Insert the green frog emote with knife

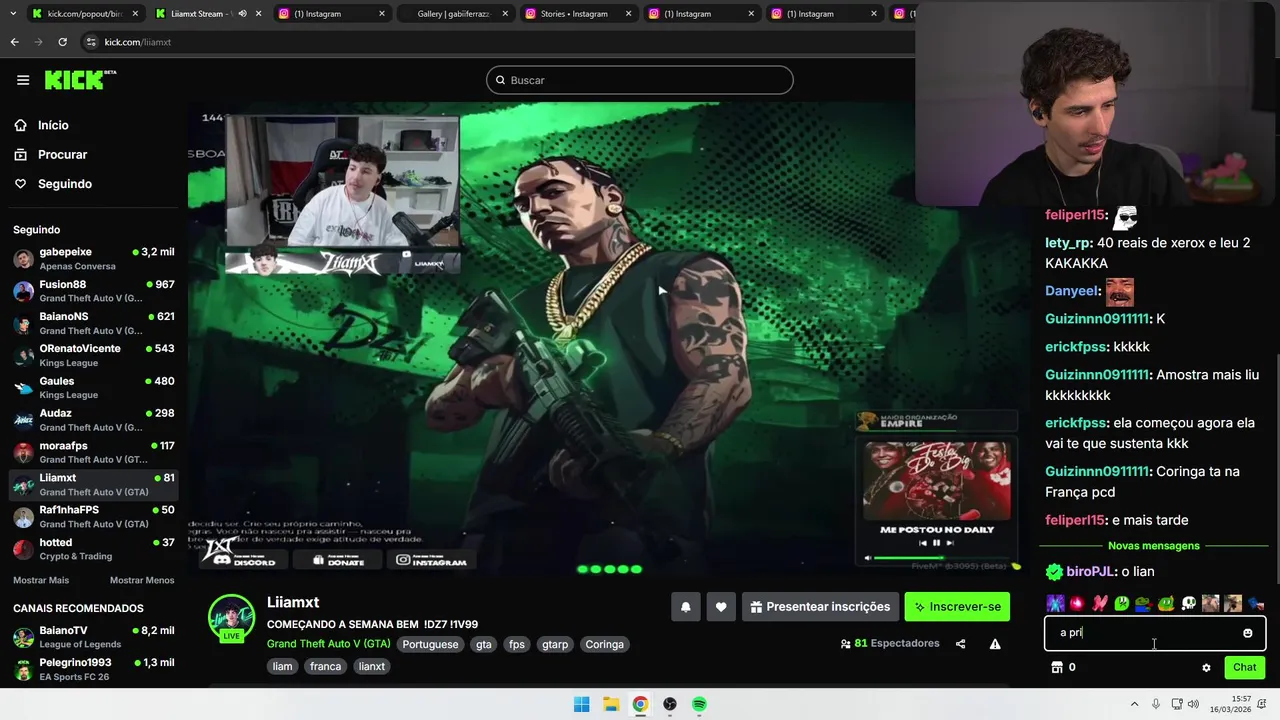pyautogui.click(x=1166, y=603)
